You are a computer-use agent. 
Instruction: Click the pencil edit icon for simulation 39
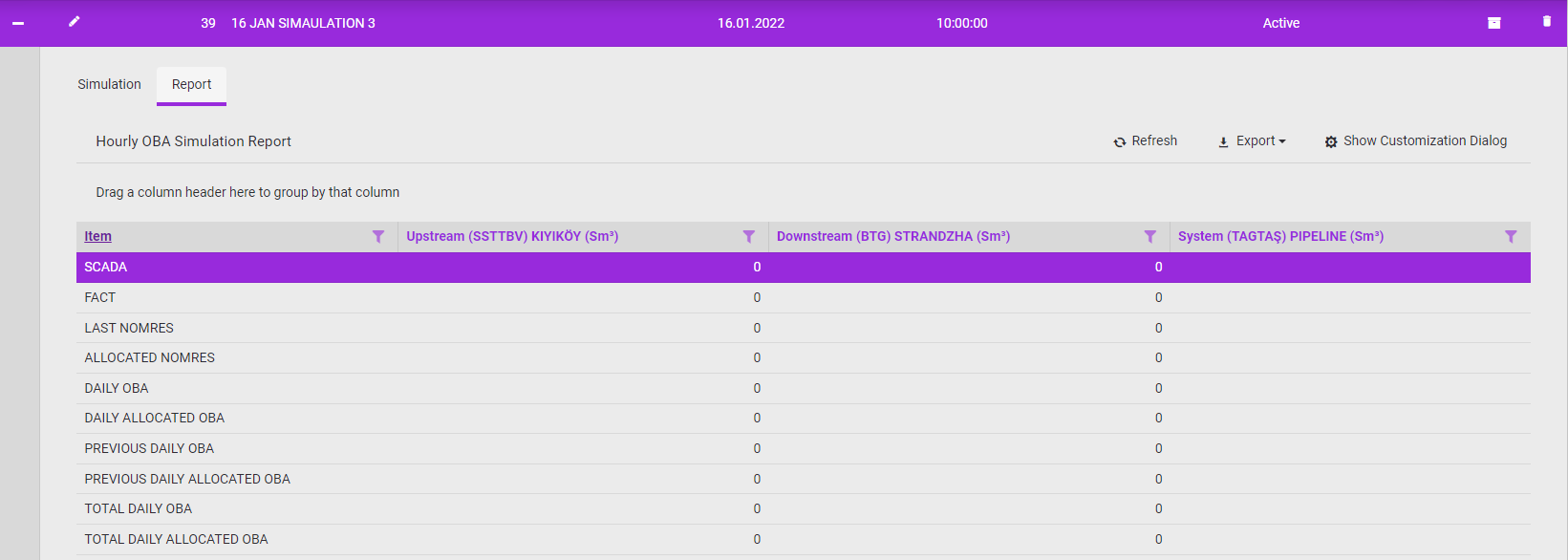(x=74, y=22)
